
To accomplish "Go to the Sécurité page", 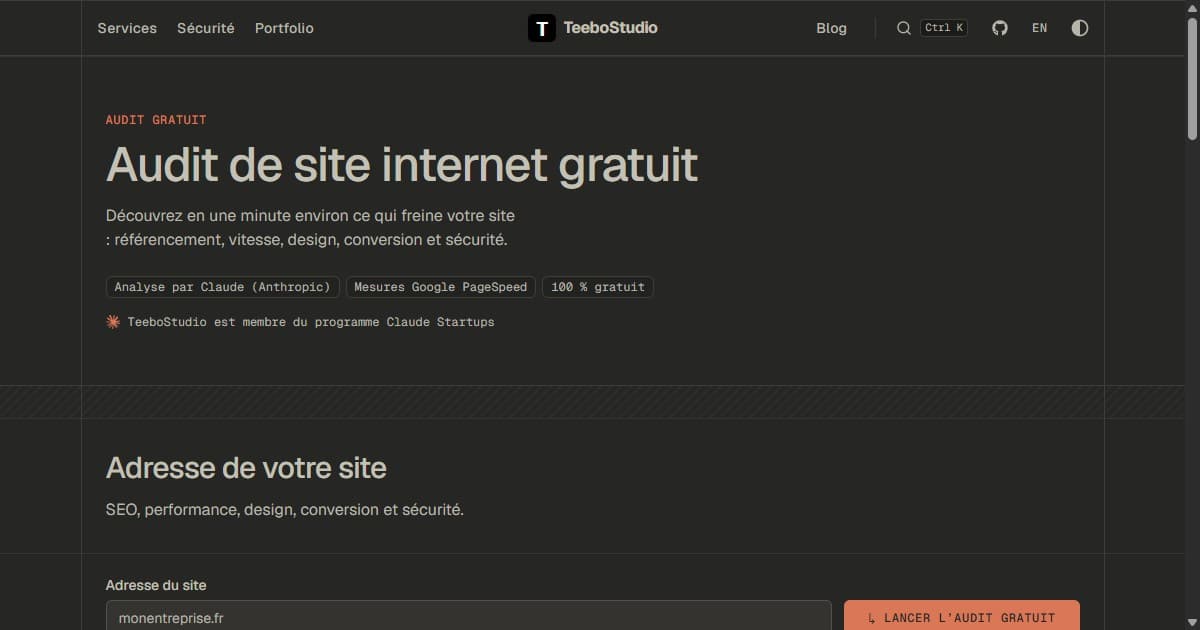I will [206, 28].
